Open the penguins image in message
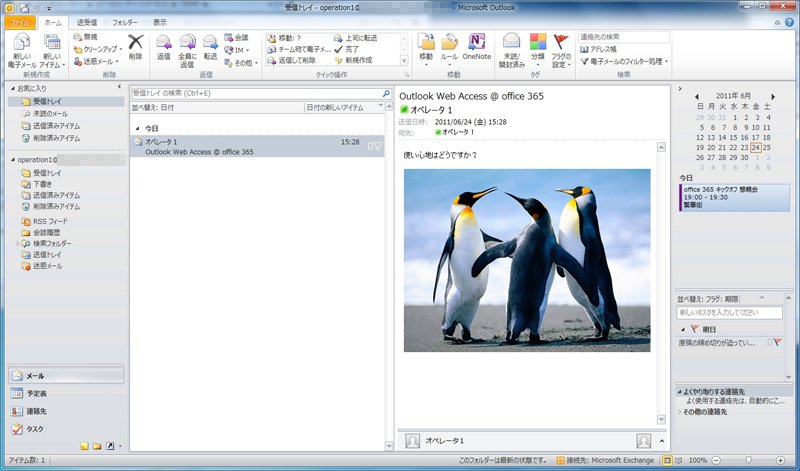Image resolution: width=800 pixels, height=471 pixels. (x=527, y=260)
